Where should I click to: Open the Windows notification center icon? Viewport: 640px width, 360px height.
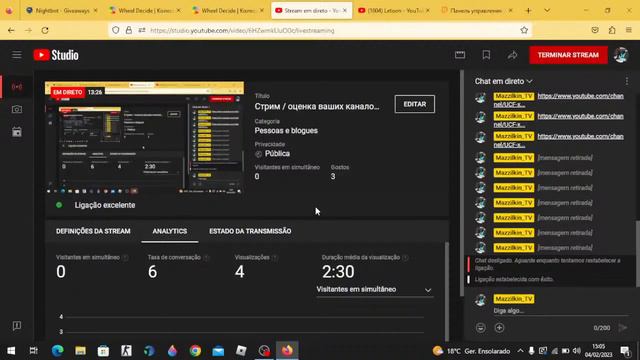[625, 351]
